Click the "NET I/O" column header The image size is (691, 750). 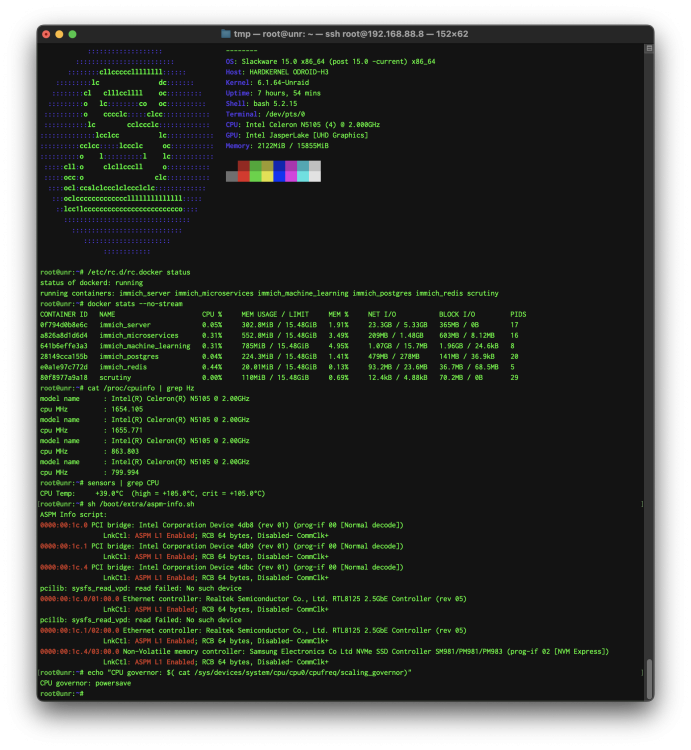(382, 314)
